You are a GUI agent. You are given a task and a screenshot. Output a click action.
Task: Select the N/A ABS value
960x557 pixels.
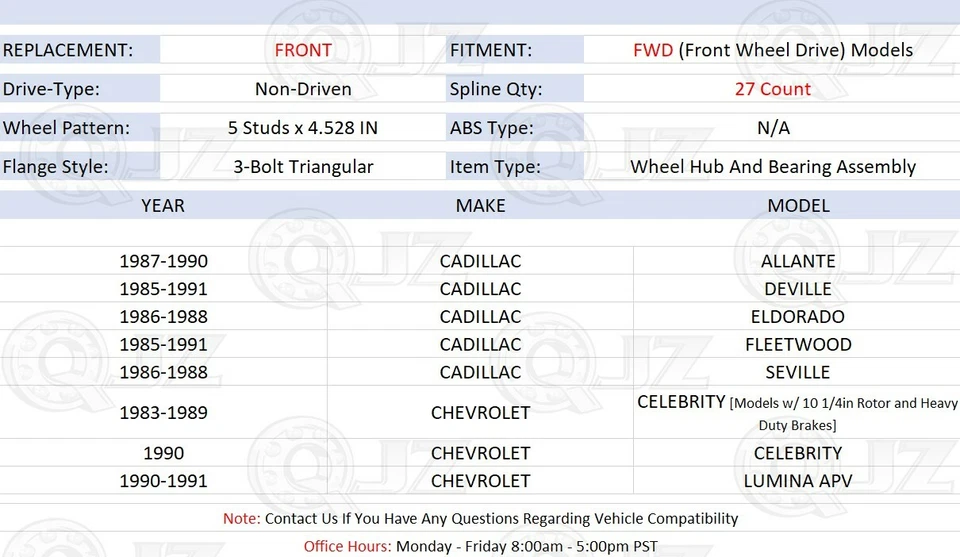coord(773,128)
